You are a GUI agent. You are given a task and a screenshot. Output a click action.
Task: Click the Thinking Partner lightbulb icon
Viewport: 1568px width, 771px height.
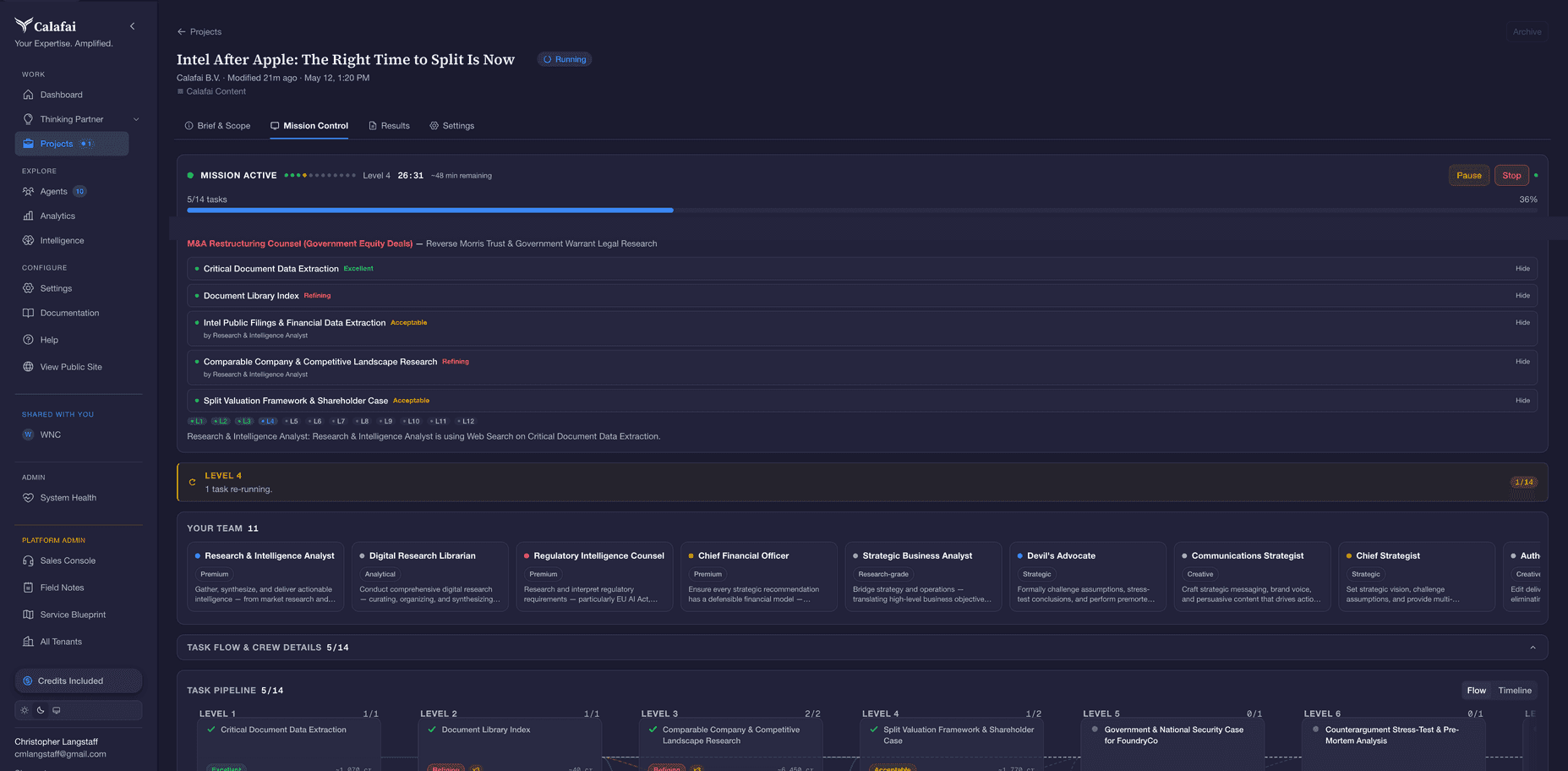29,119
